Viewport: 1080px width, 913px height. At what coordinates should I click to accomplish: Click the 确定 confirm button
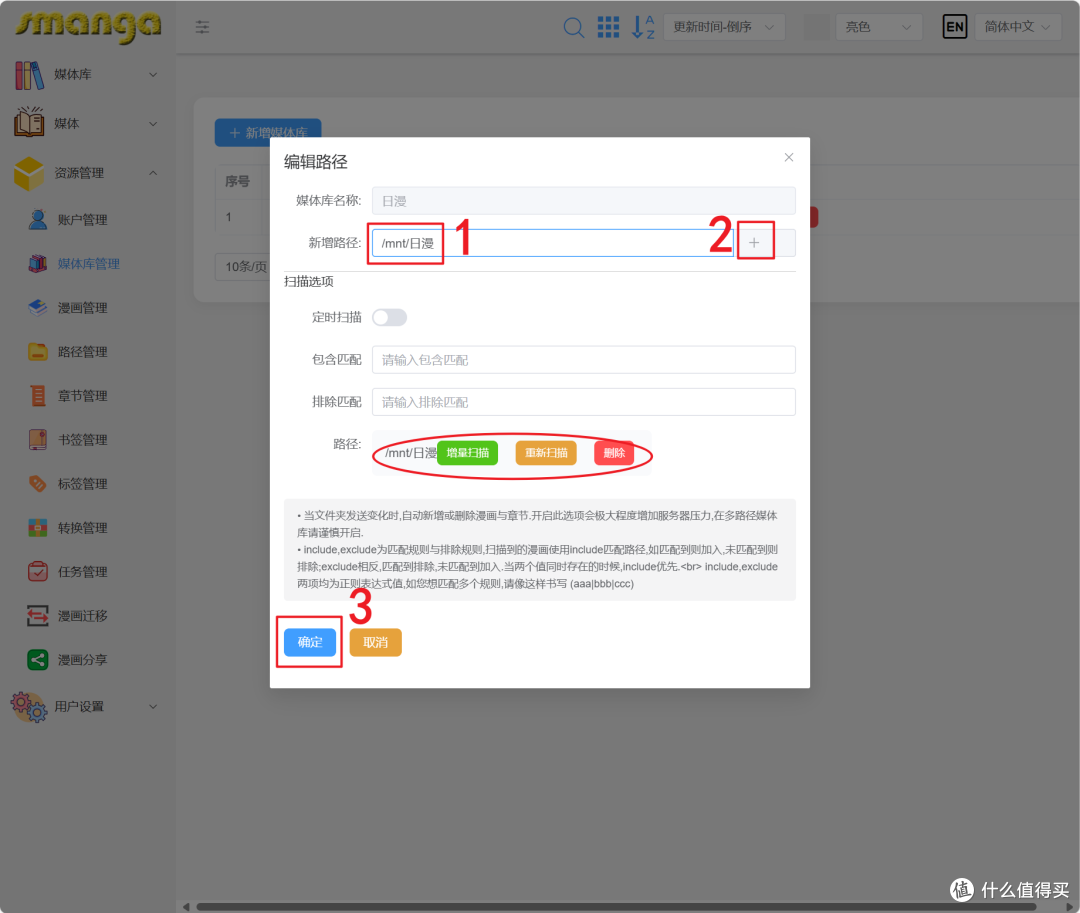pyautogui.click(x=310, y=642)
